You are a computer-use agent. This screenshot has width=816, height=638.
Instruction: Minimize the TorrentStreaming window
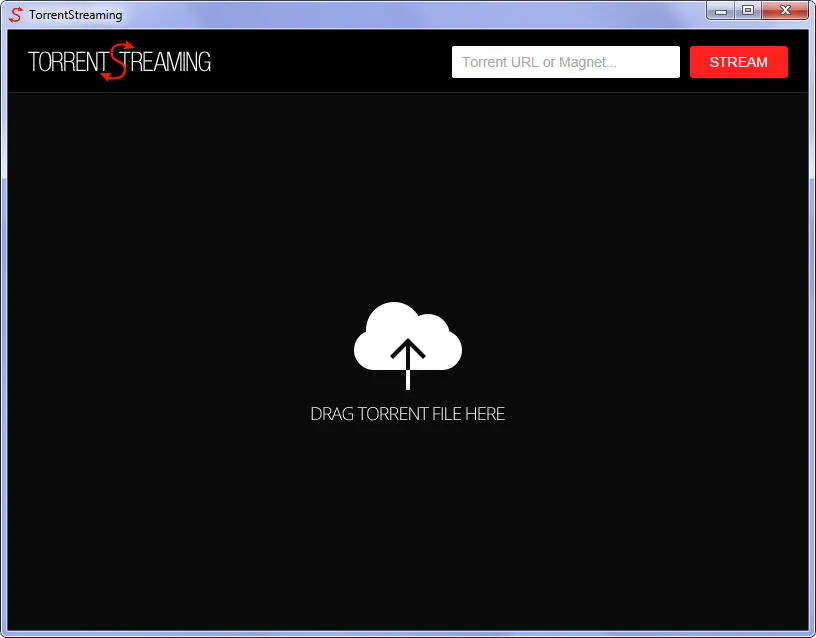(721, 10)
